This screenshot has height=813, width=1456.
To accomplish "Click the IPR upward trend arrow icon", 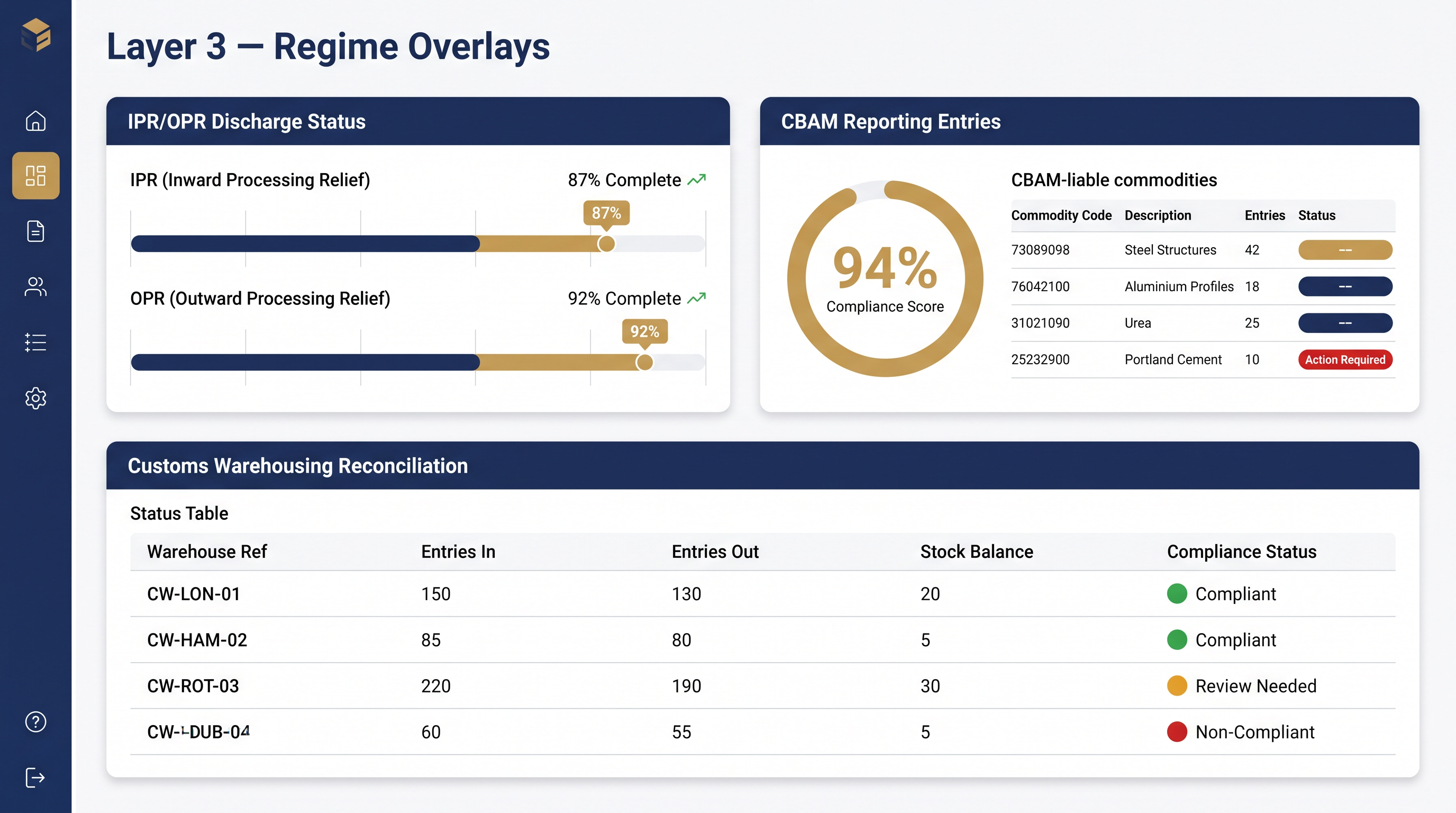I will (x=696, y=180).
